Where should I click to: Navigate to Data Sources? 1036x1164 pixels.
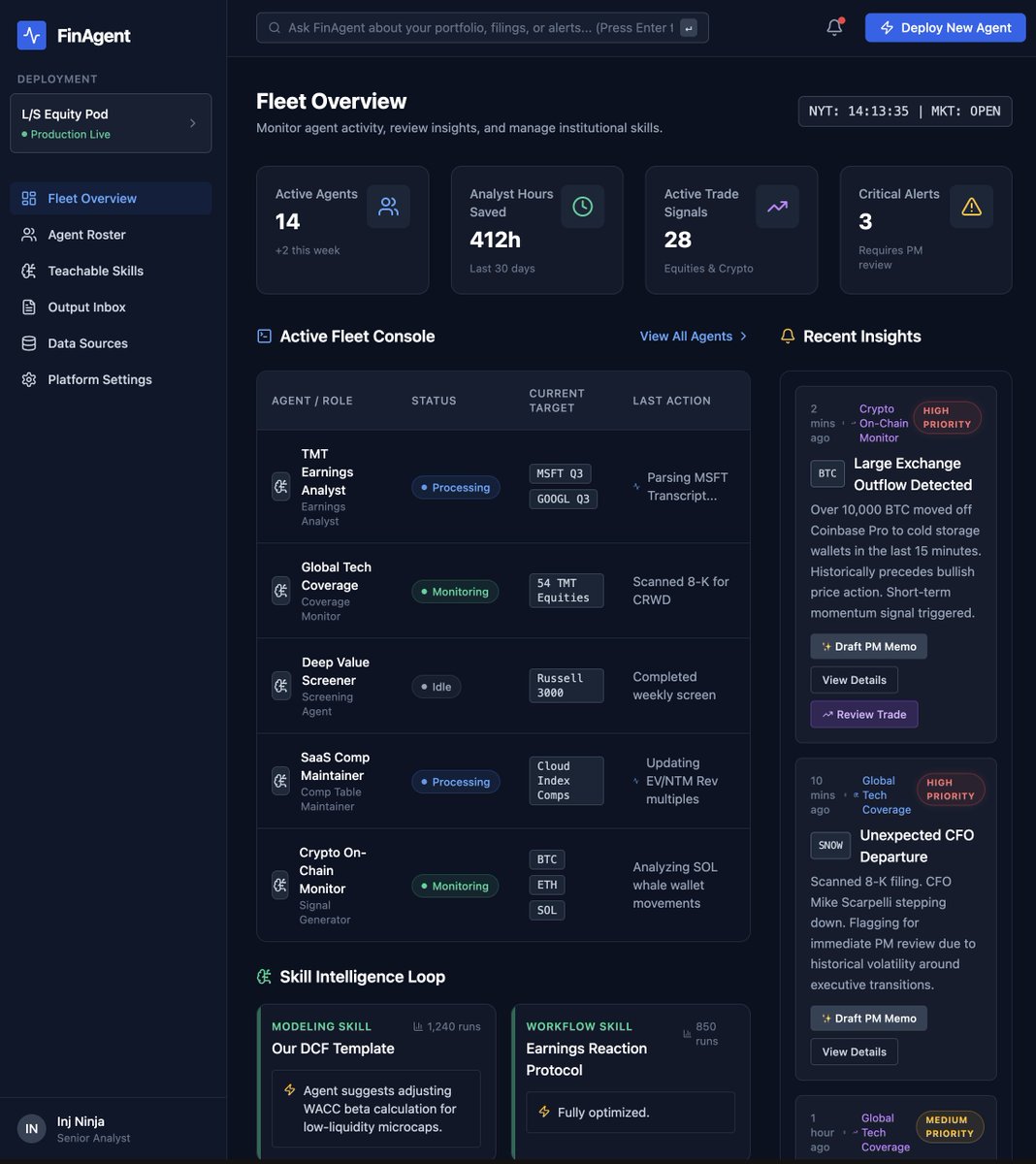click(x=111, y=343)
